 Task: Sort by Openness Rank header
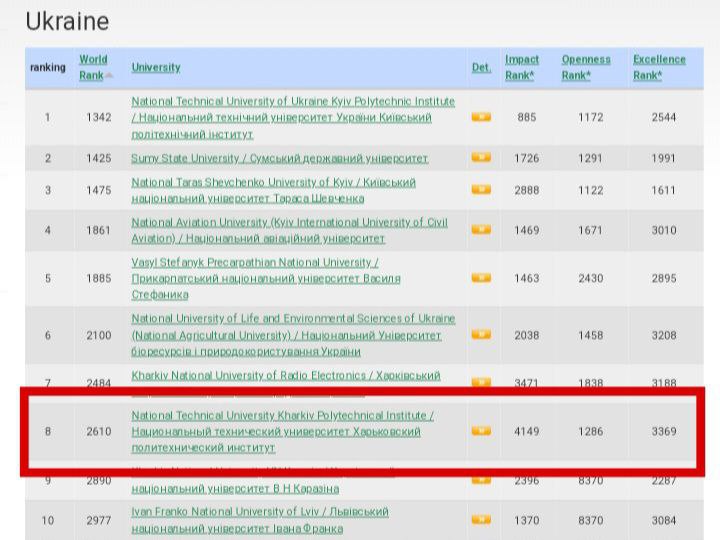586,67
